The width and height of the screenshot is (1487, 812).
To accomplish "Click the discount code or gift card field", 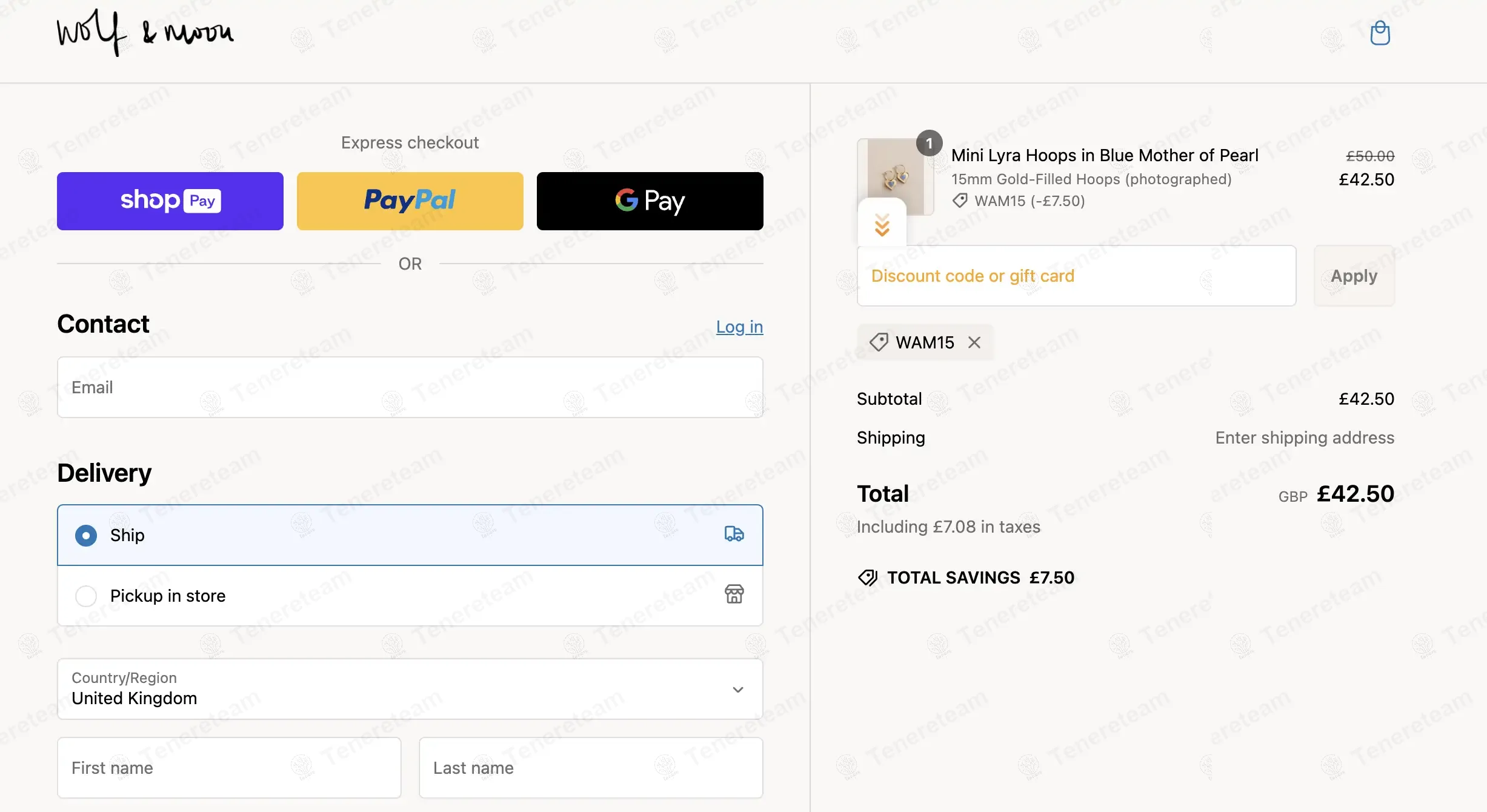I will [1076, 276].
